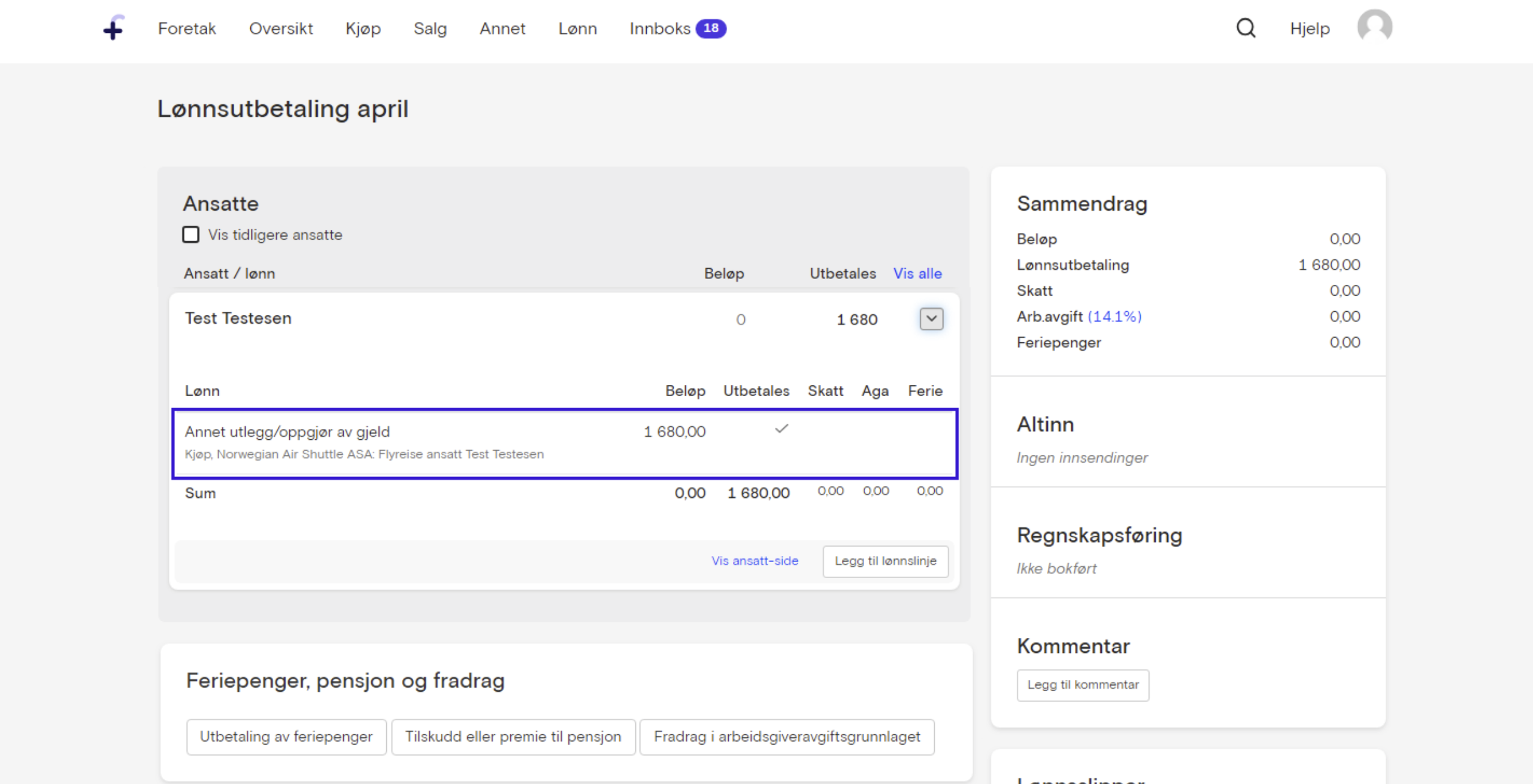Click the Ikke bokført status text
This screenshot has width=1533, height=784.
pos(1056,569)
